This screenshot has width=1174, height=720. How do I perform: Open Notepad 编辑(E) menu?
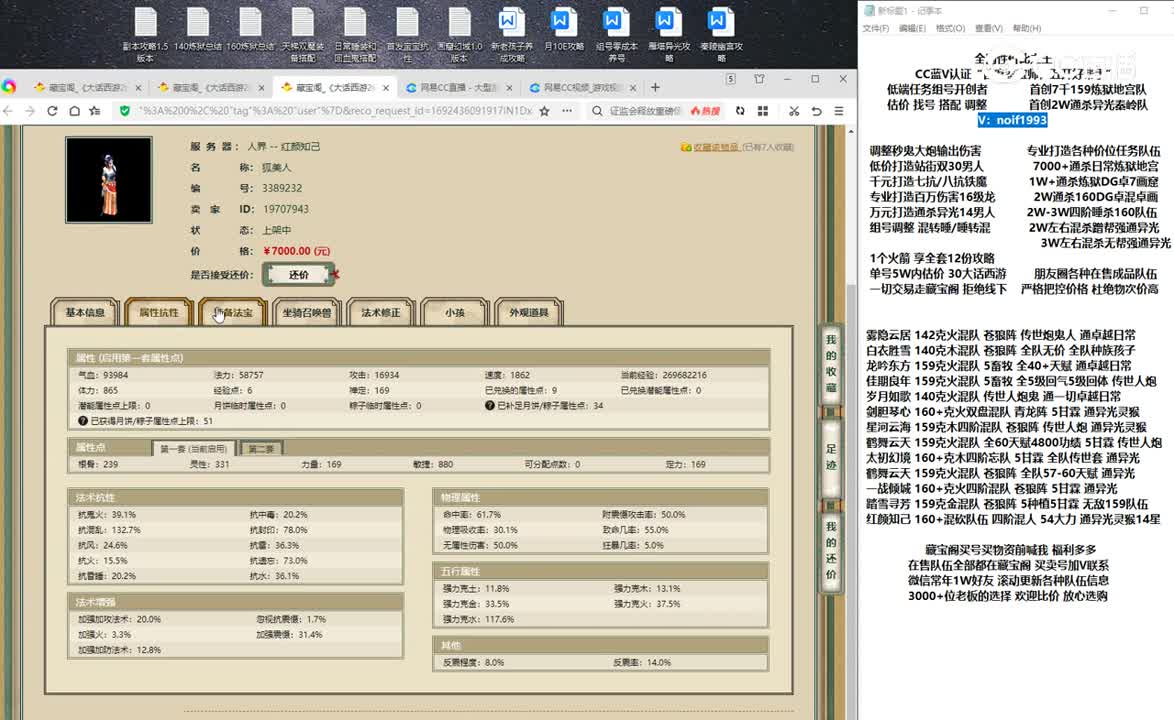pos(912,28)
